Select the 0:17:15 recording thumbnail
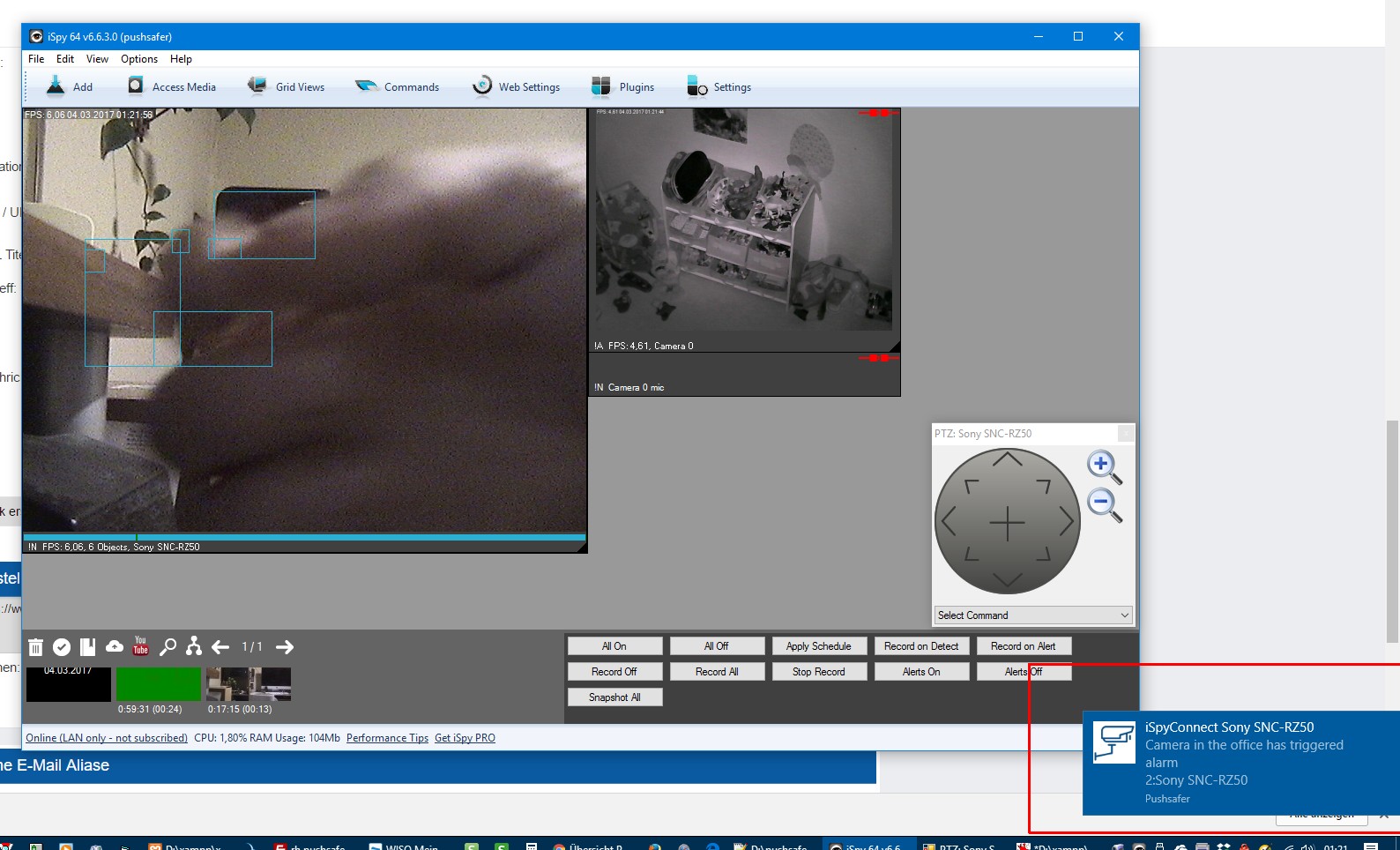This screenshot has width=1400, height=850. [249, 684]
